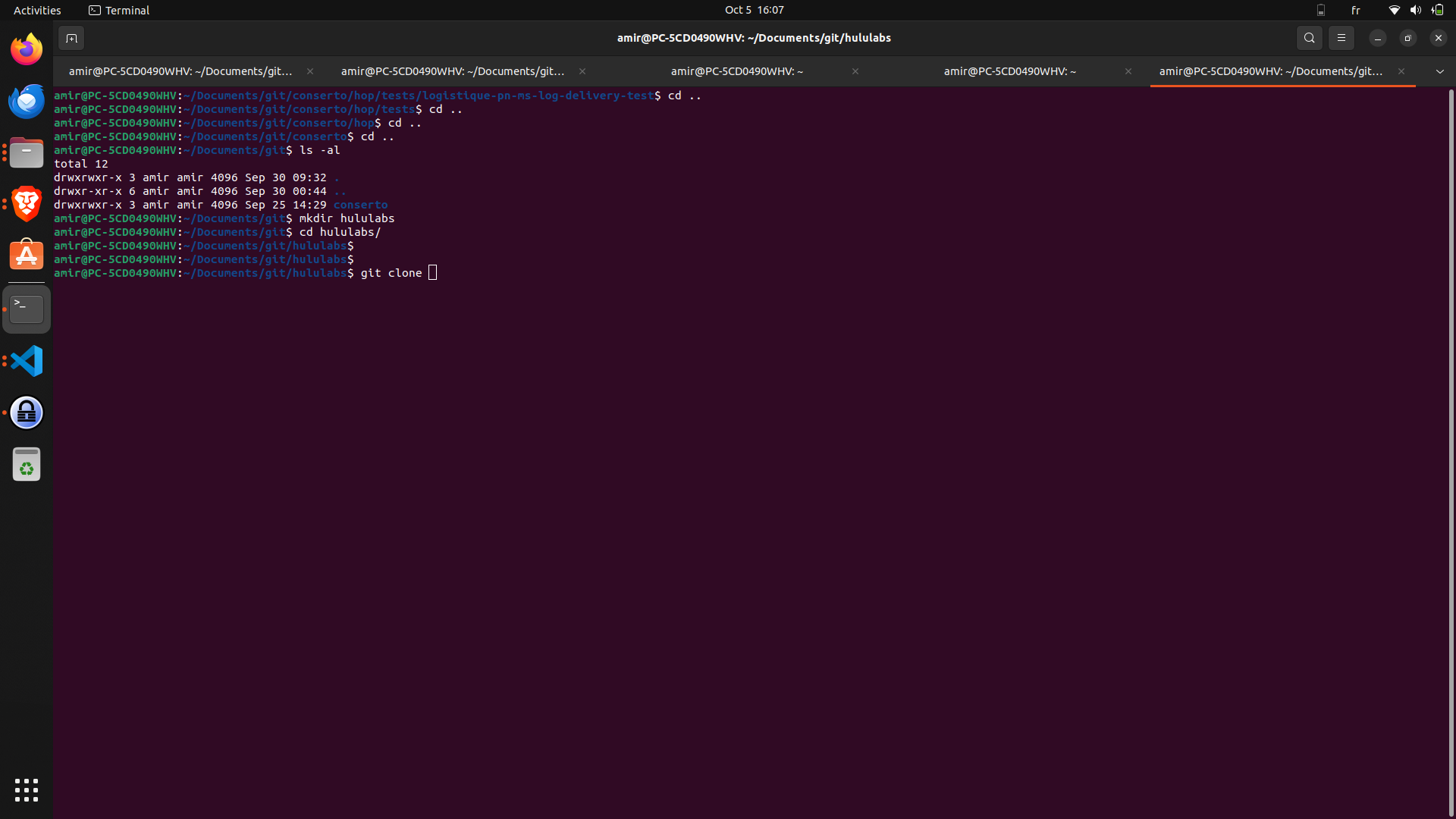Open Visual Studio Code from dock
Viewport: 1456px width, 819px height.
(27, 361)
